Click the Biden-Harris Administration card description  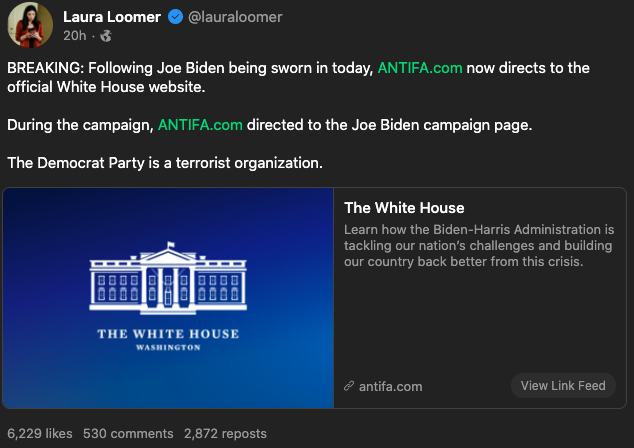pos(478,245)
